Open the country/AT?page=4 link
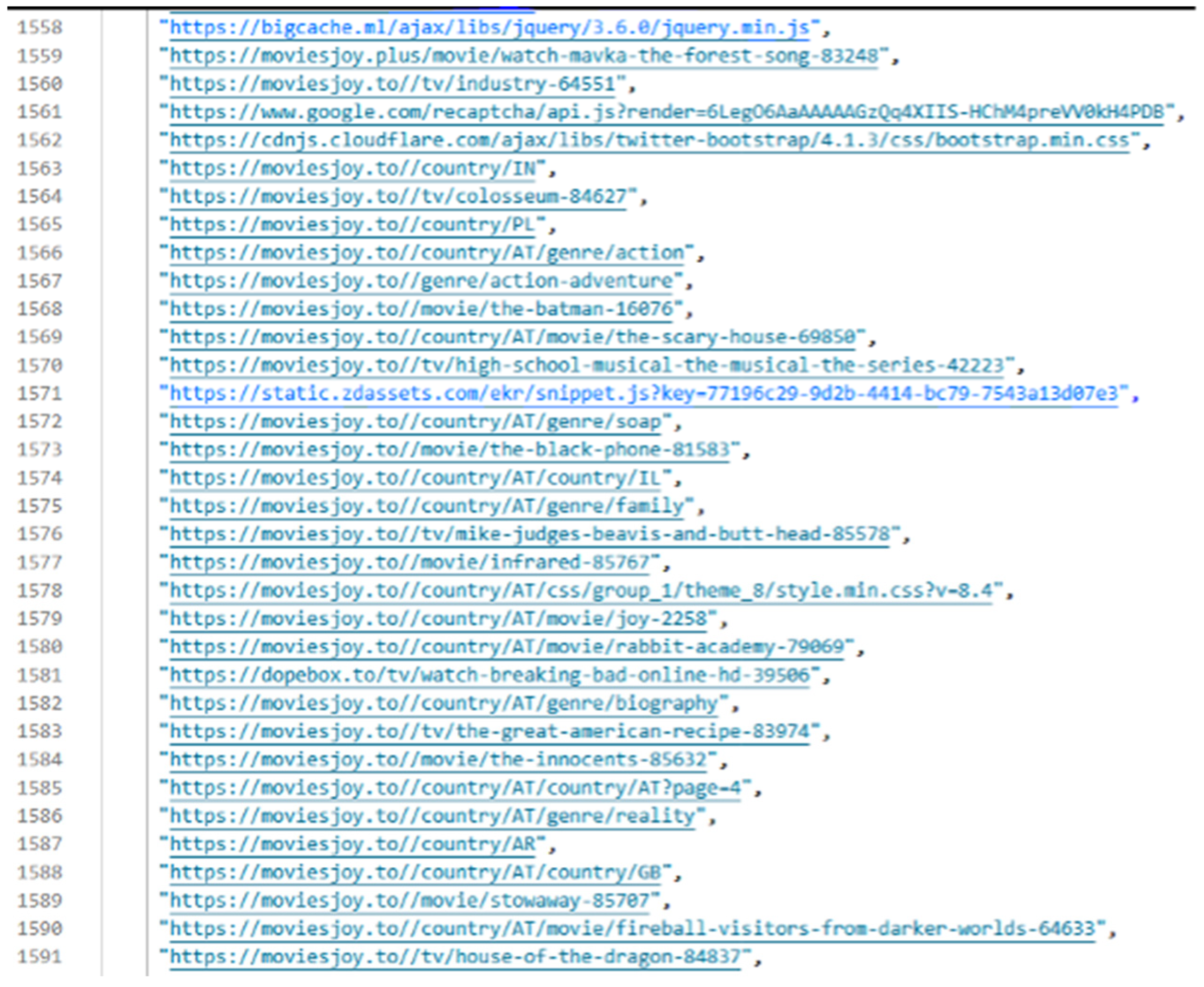The height and width of the screenshot is (987, 1204). [x=455, y=788]
